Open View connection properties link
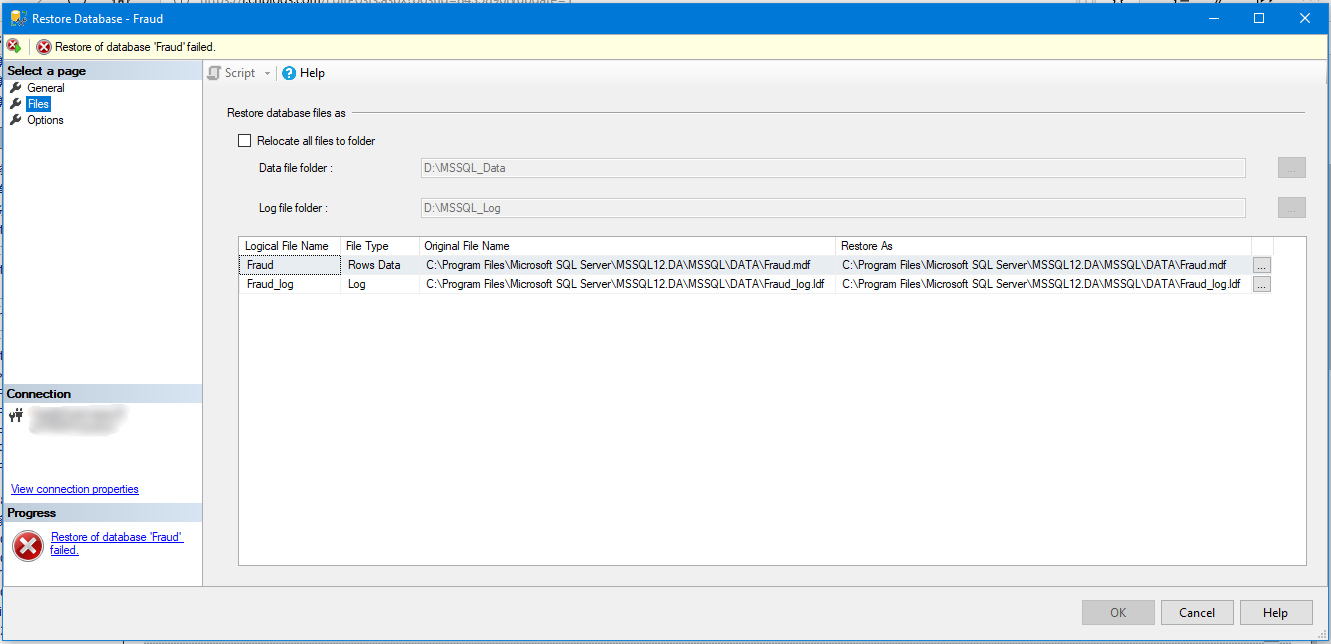1331x644 pixels. click(x=75, y=489)
